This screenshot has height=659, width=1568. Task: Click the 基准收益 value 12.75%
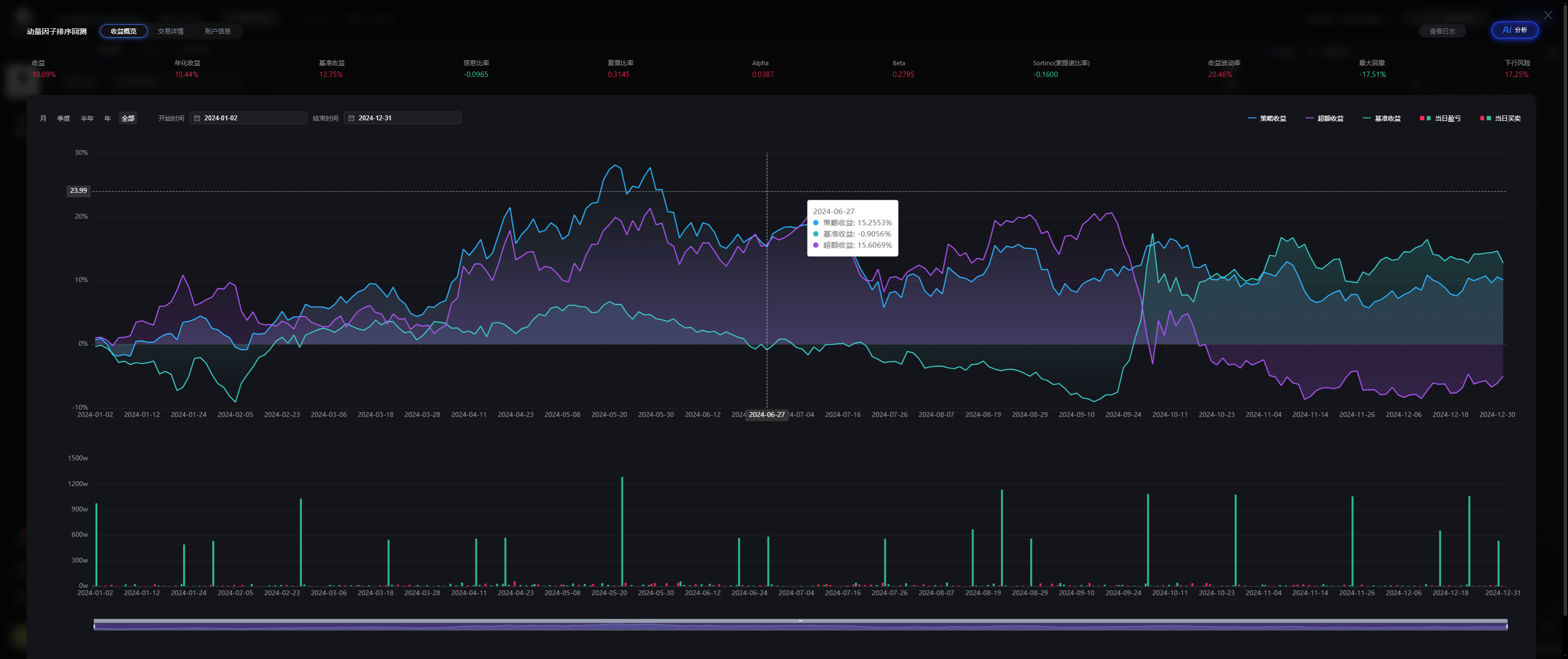(331, 75)
